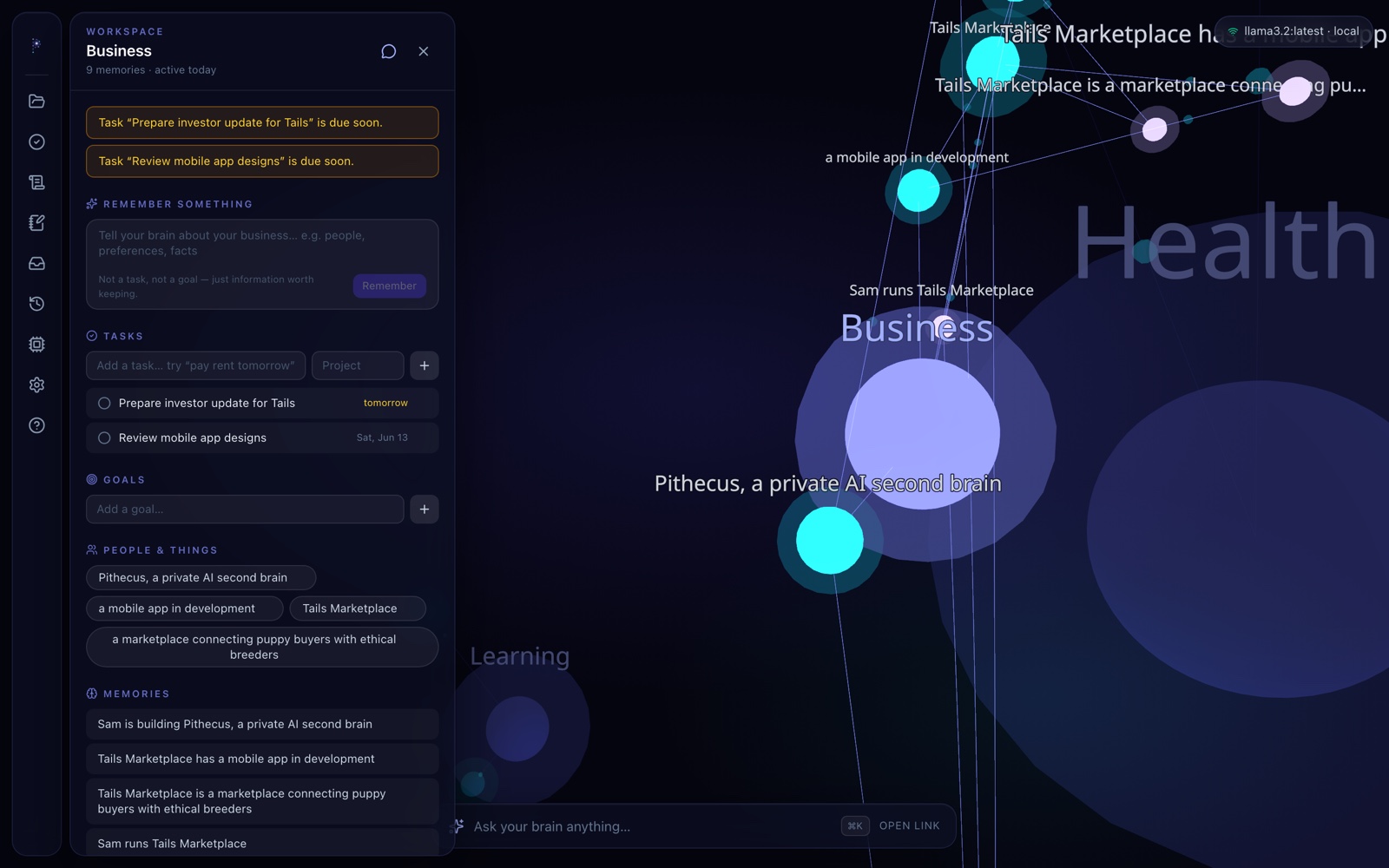1389x868 pixels.
Task: Mark 'Prepare investor update for Tails' complete
Action: click(104, 403)
